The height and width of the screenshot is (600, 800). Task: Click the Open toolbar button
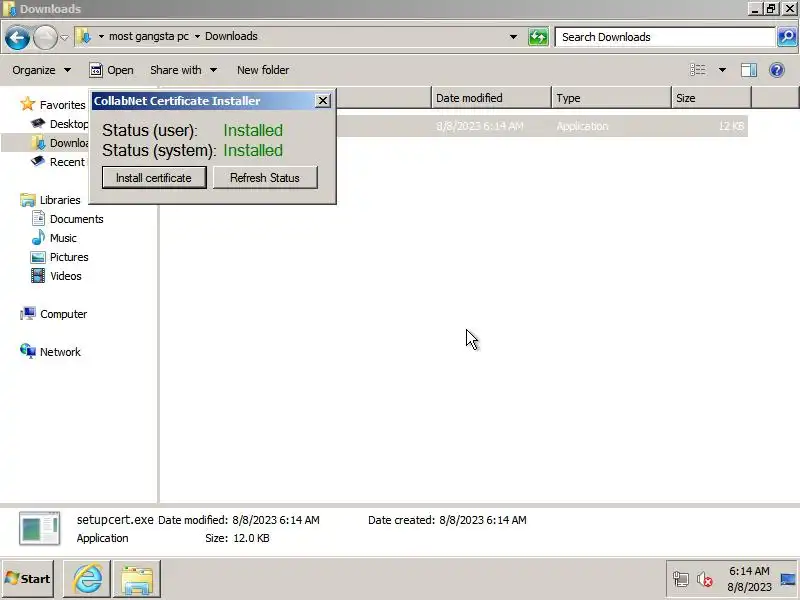point(111,70)
